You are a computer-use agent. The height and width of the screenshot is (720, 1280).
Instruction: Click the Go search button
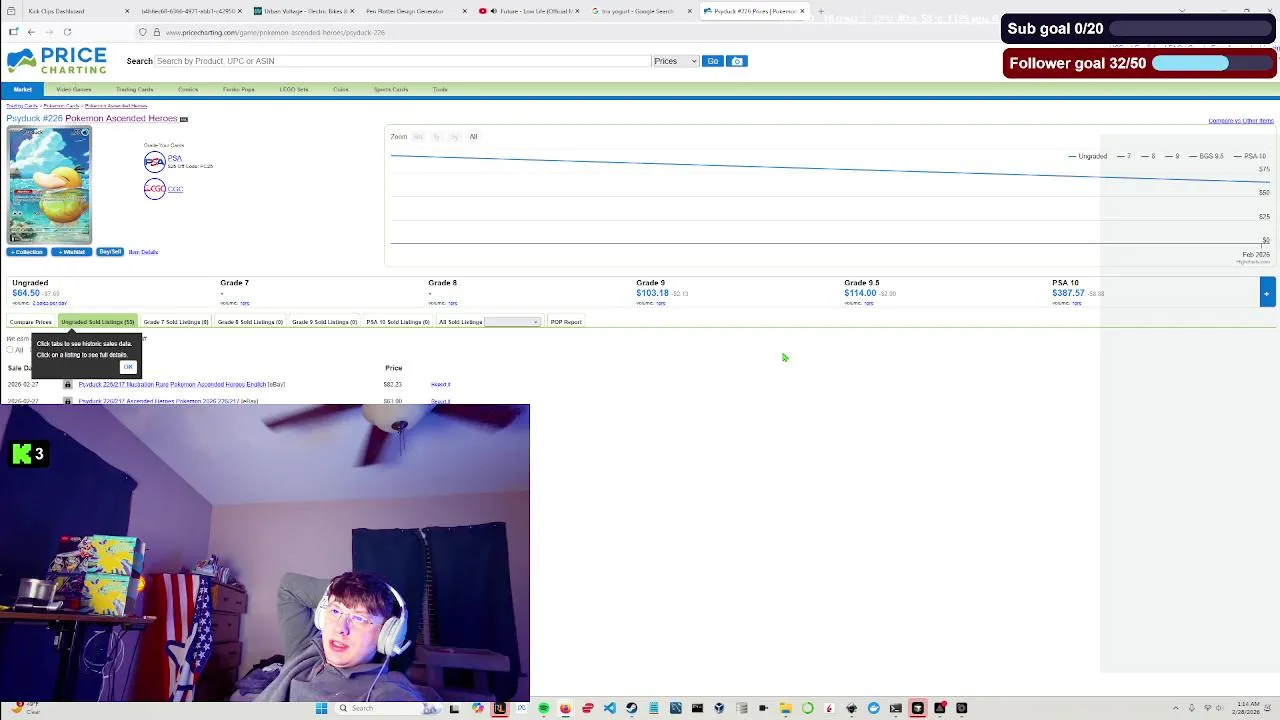click(x=713, y=61)
